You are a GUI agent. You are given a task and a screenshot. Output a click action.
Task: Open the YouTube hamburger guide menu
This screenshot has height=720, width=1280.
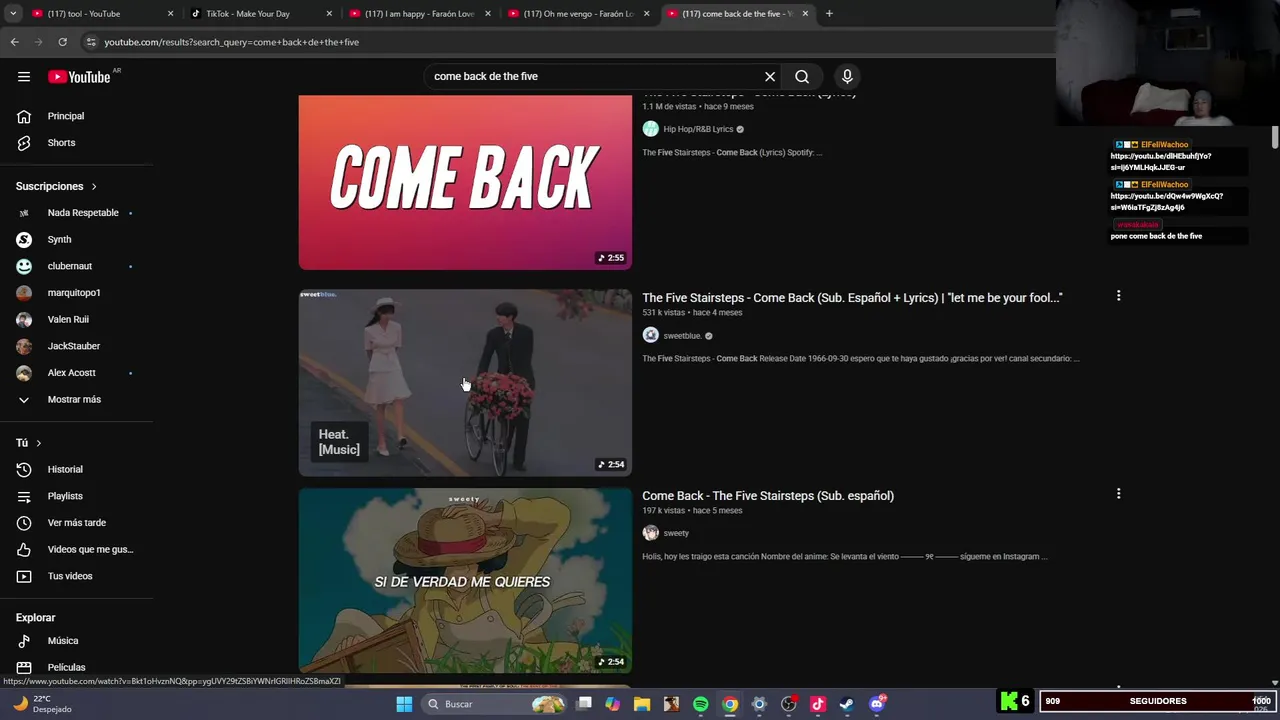(x=24, y=77)
